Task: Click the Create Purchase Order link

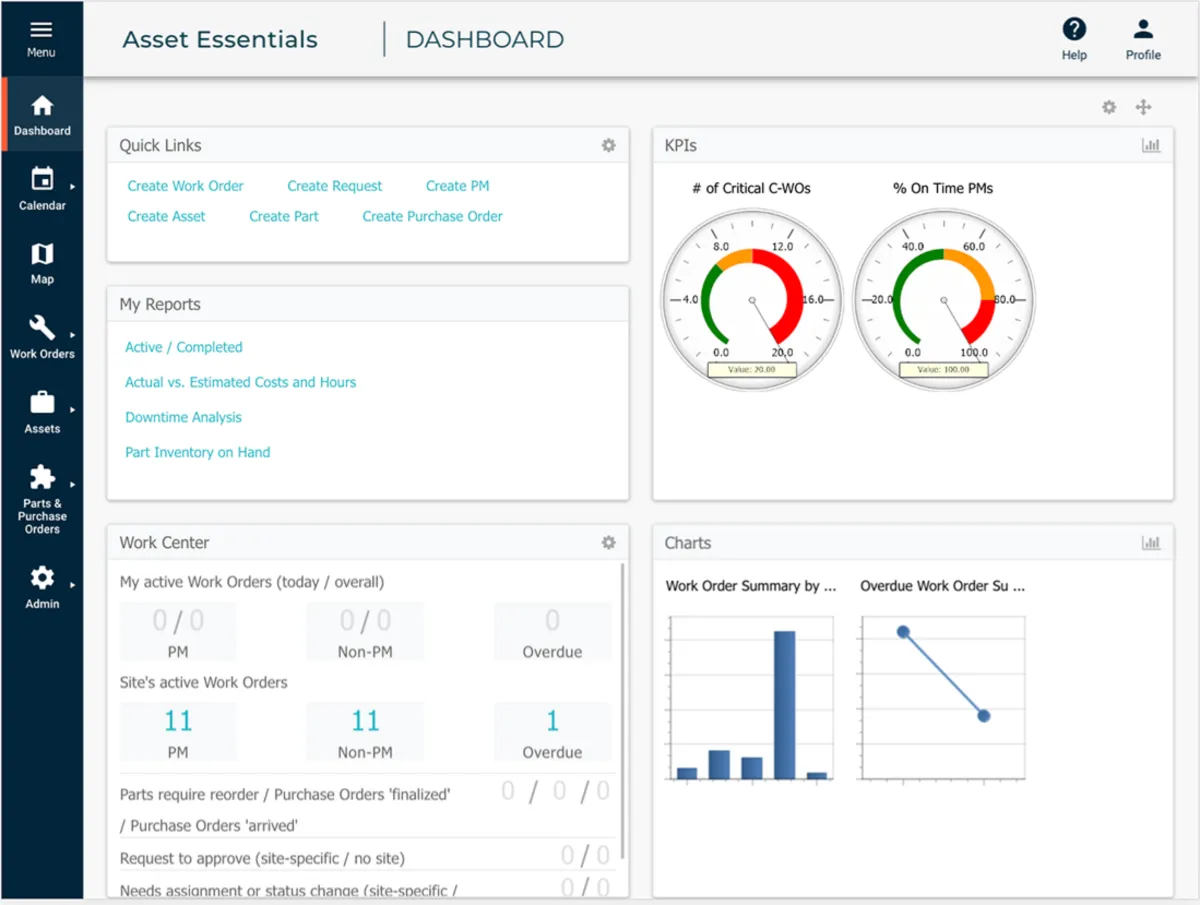Action: (432, 216)
